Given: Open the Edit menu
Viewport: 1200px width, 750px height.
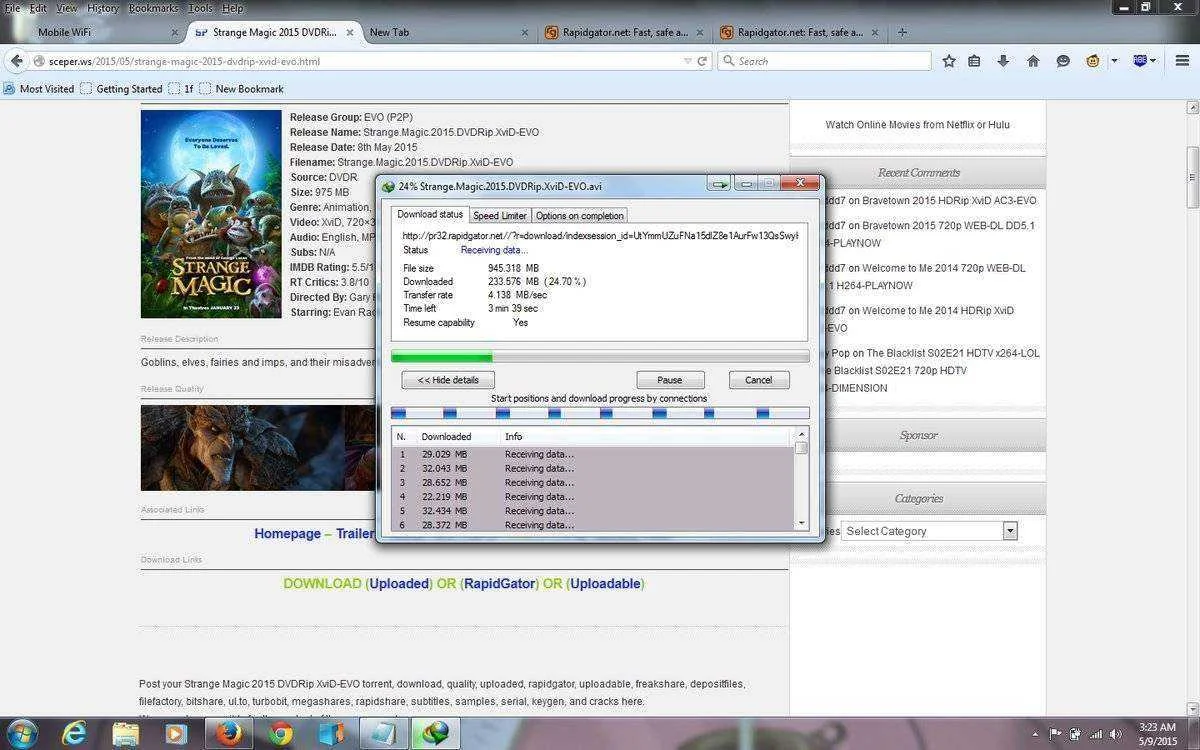Looking at the screenshot, I should pos(38,8).
